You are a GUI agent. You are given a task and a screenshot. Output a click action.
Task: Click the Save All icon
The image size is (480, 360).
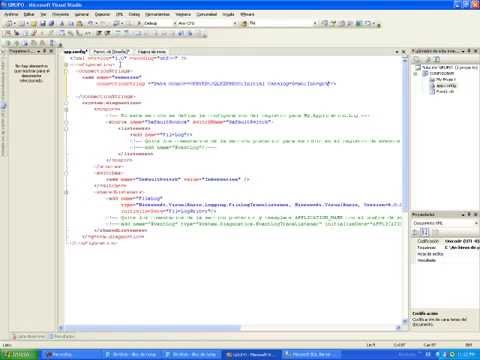(51, 23)
